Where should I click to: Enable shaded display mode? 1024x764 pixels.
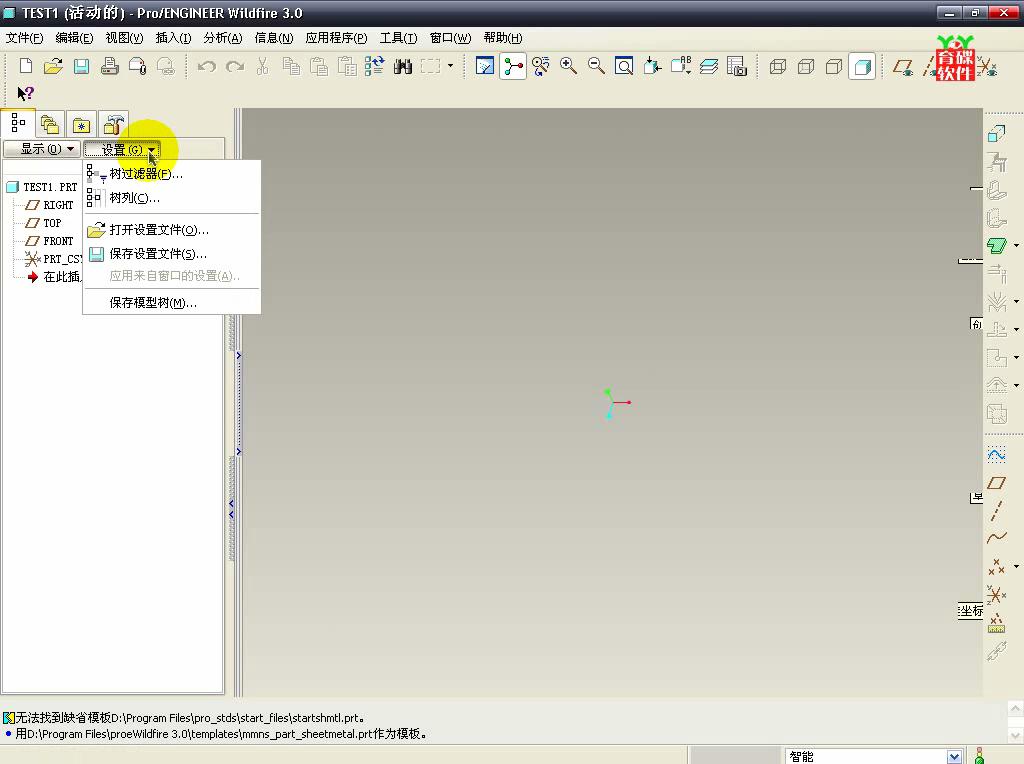tap(862, 66)
